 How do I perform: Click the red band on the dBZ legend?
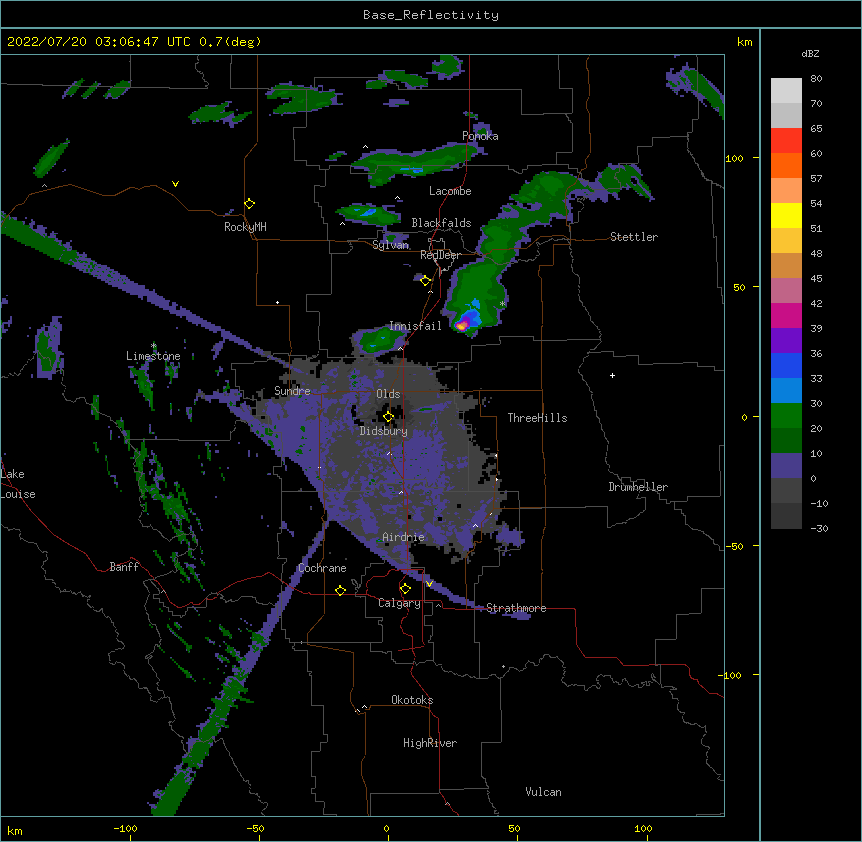pos(786,141)
